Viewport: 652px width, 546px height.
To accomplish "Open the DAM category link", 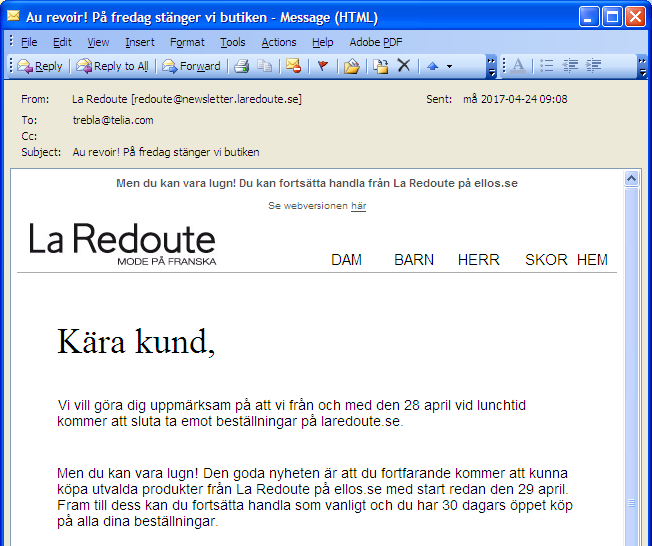I will [x=346, y=260].
